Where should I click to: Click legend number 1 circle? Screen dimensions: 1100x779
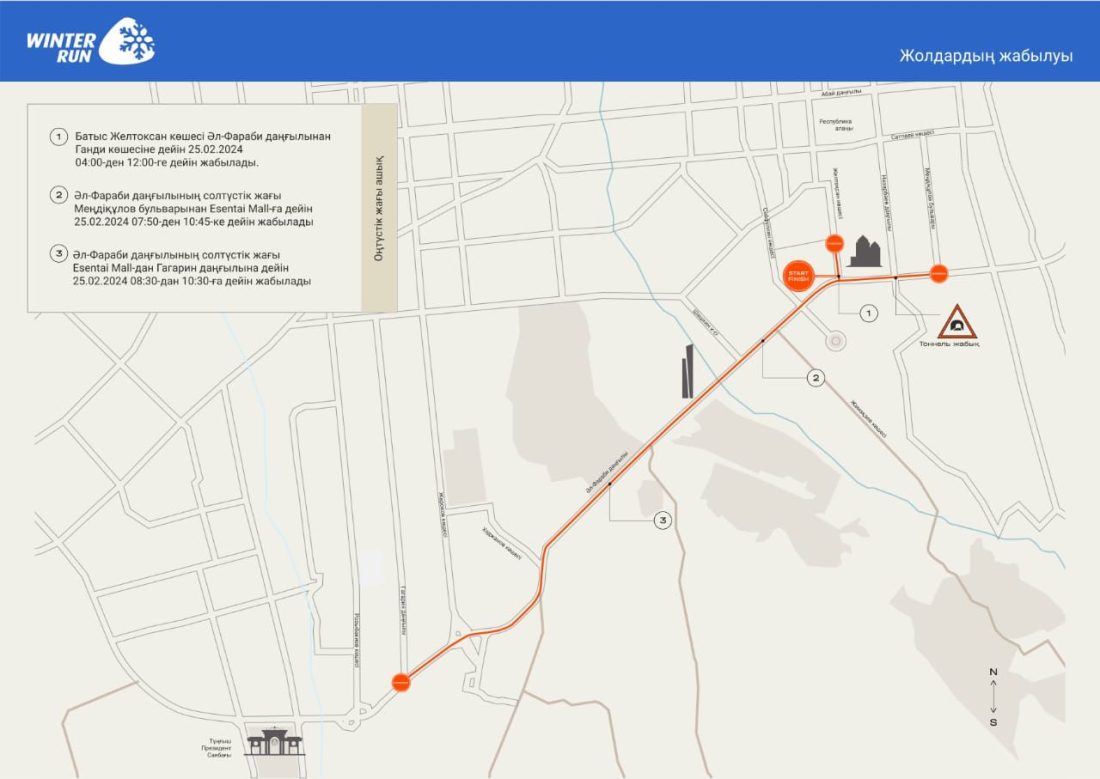[x=59, y=137]
